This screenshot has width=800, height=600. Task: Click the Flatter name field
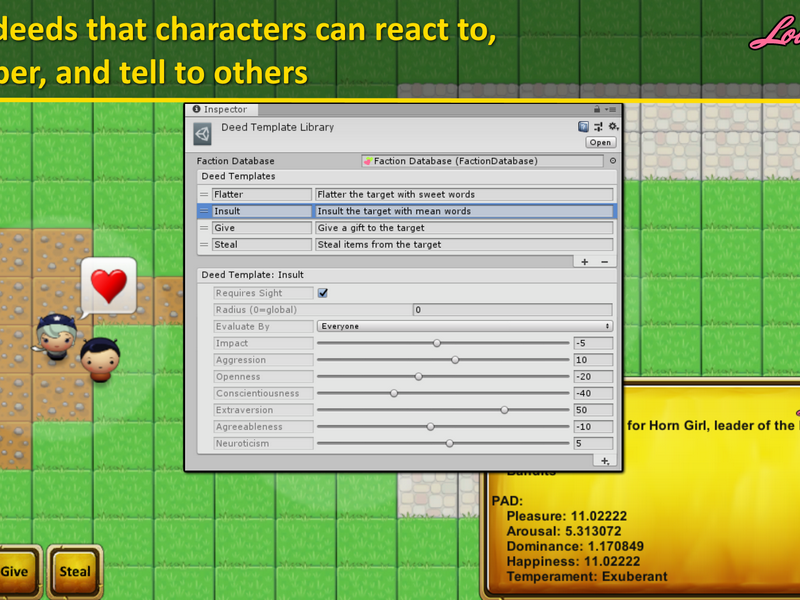[x=262, y=194]
